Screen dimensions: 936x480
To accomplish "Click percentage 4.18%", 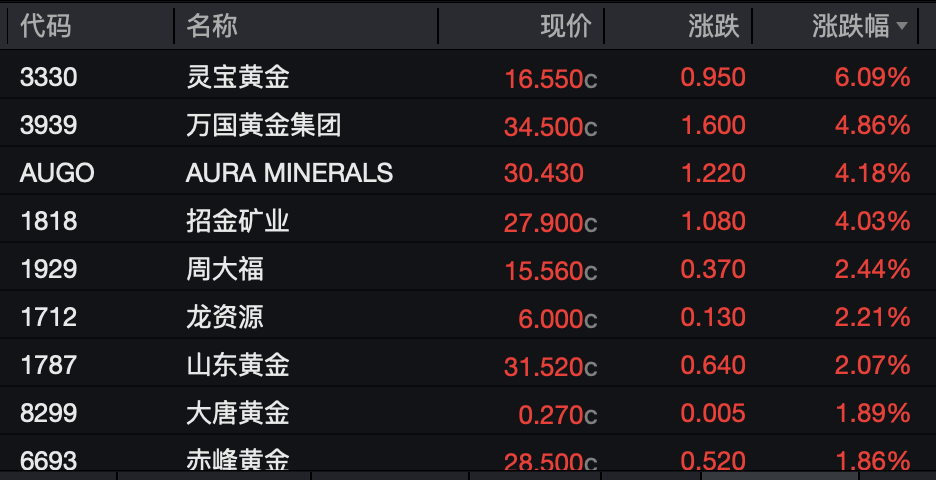I will 873,173.
